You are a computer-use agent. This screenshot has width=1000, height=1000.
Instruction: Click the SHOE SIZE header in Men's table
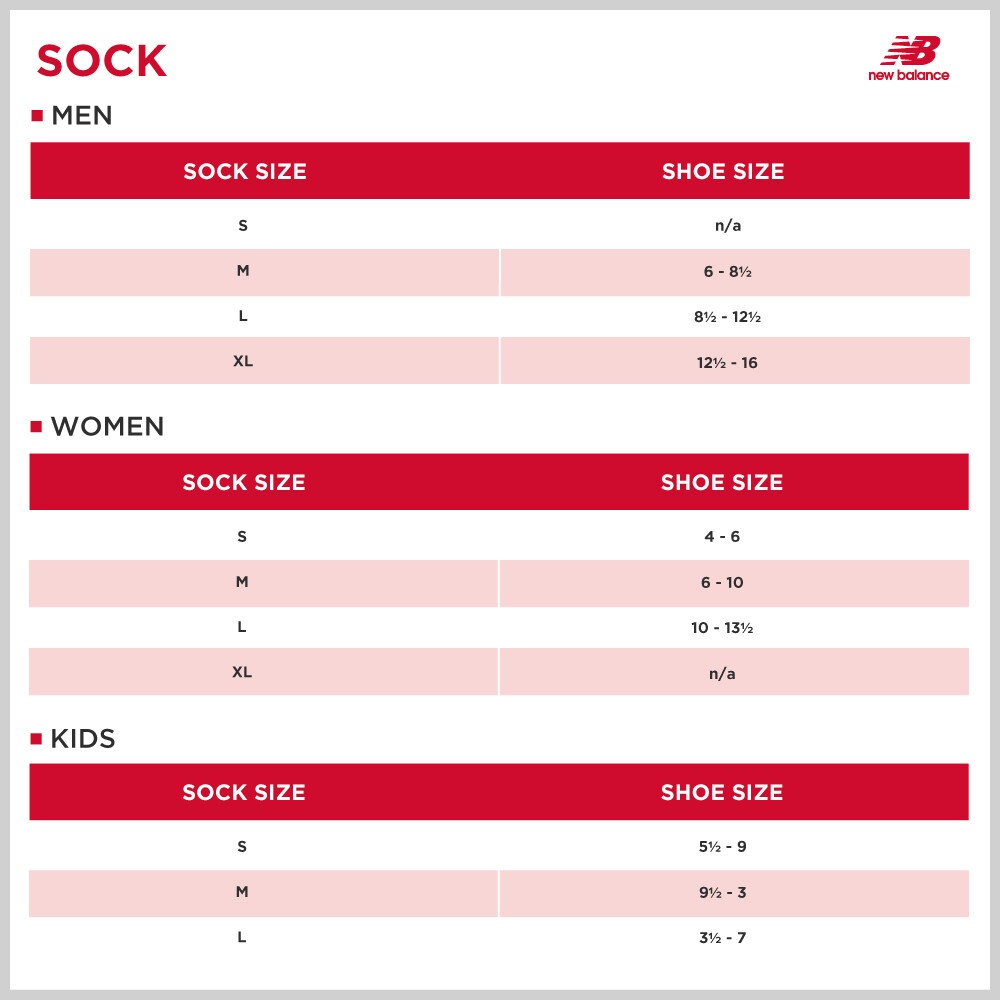[723, 171]
